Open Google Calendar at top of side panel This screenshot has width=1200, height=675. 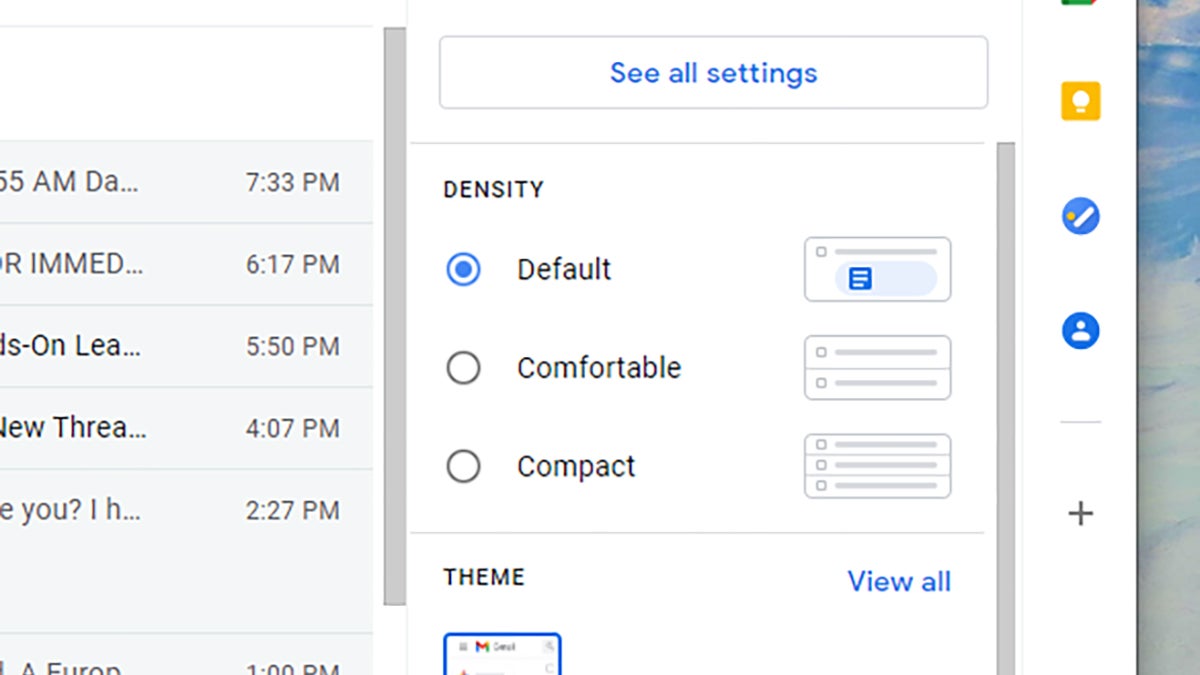point(1080,5)
